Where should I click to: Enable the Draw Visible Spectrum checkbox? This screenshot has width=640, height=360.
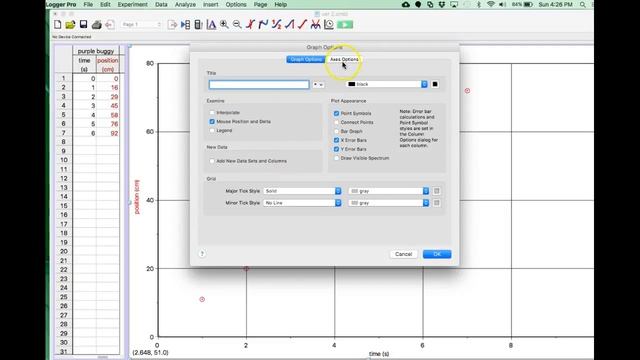[336, 158]
